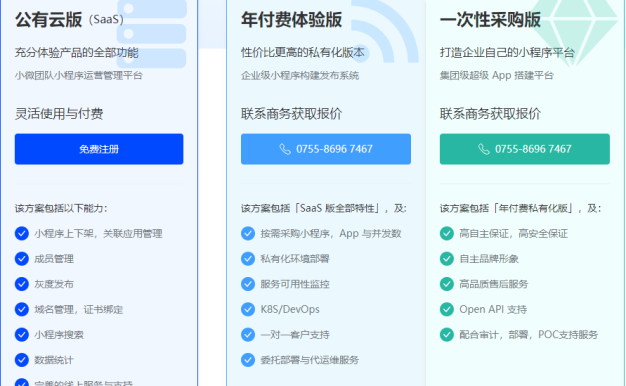Viewport: 626px width, 386px height.
Task: Click check icon beside 小程序搜索
Action: tap(22, 335)
